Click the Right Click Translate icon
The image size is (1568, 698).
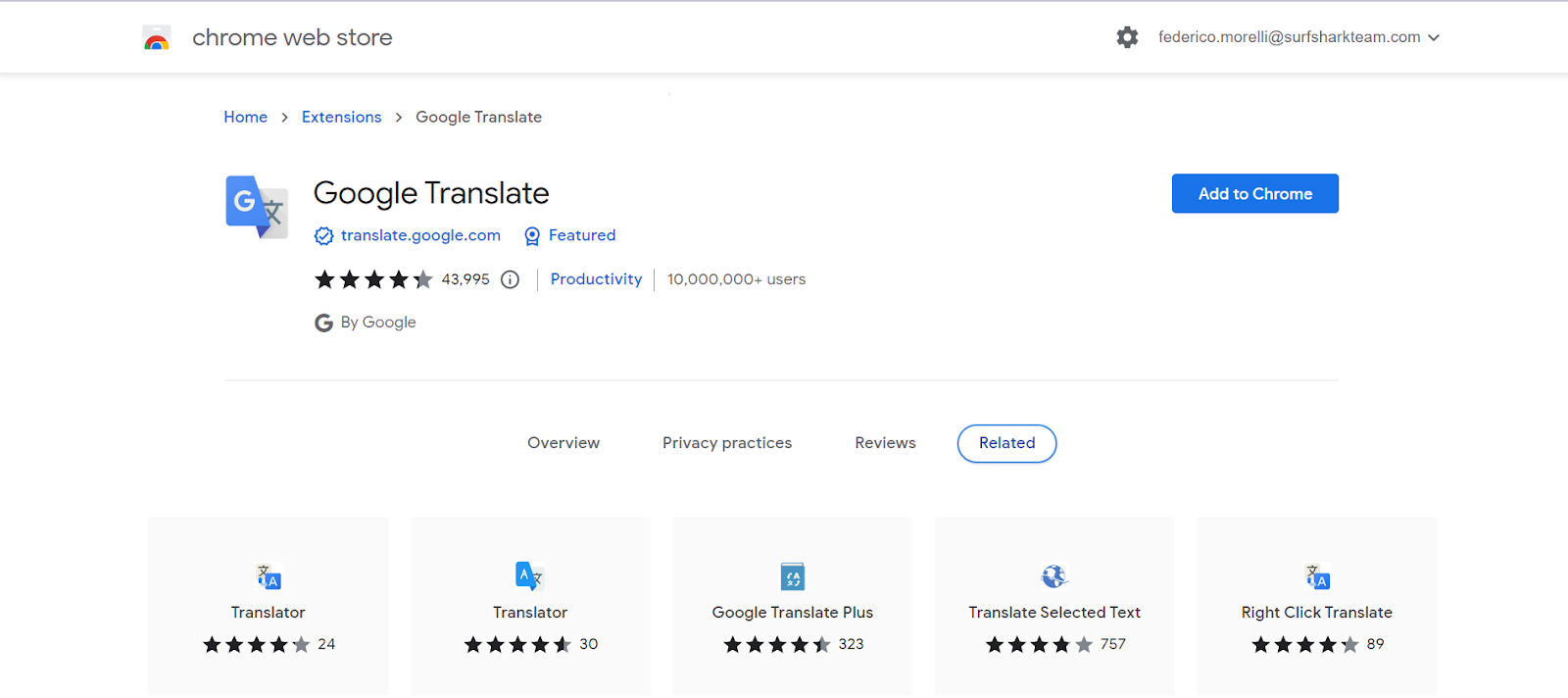tap(1317, 576)
